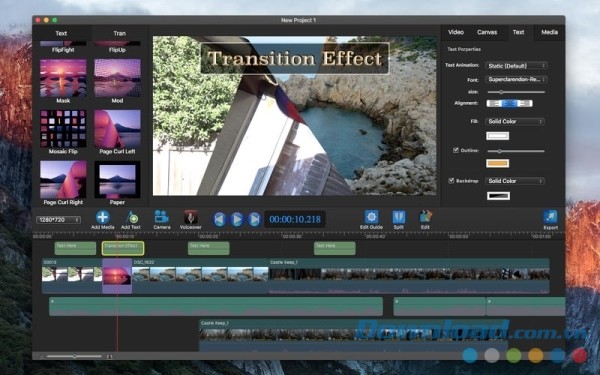Open the 1280*720 resolution dropdown

point(58,220)
